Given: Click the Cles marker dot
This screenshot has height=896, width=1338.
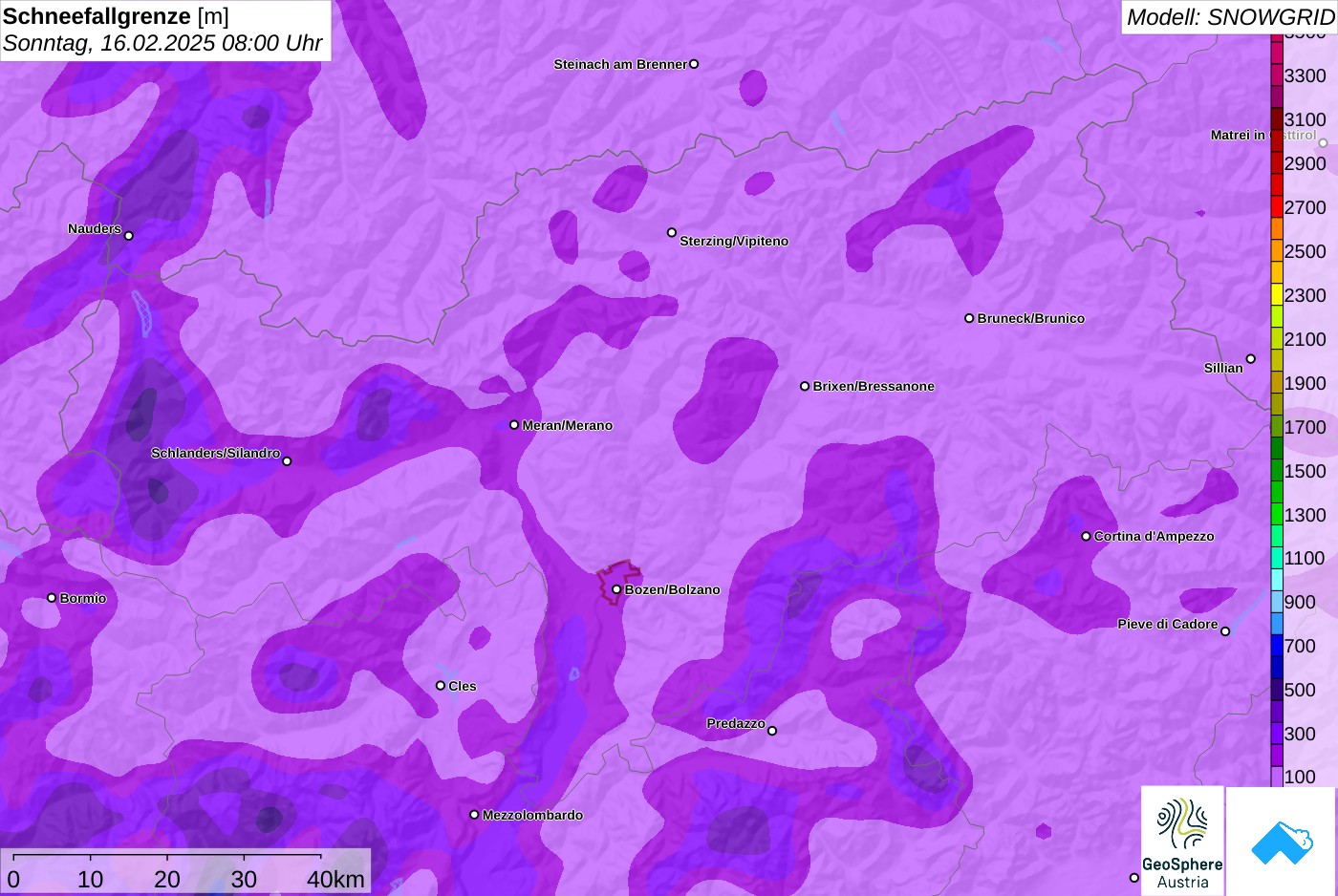Looking at the screenshot, I should pyautogui.click(x=441, y=686).
